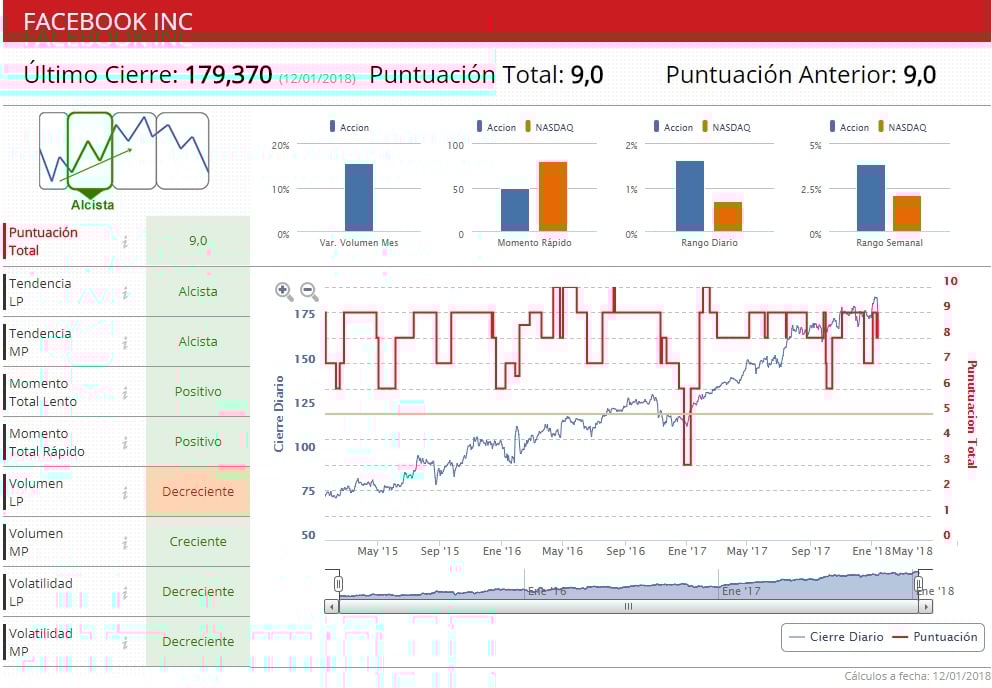Image resolution: width=992 pixels, height=688 pixels.
Task: Click info icon beside Momento Total Lento
Action: click(125, 393)
